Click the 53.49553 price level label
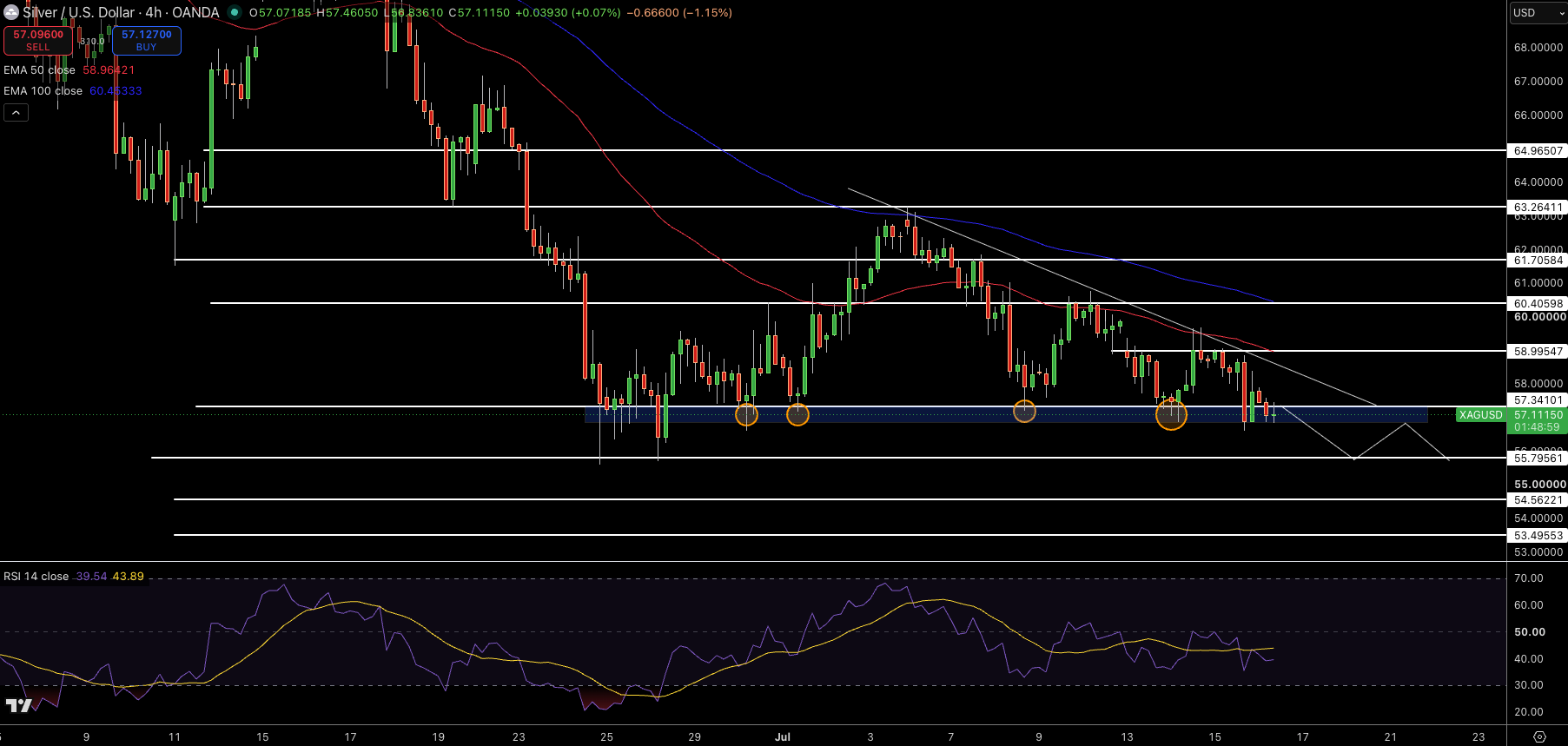1568x746 pixels. [1538, 536]
